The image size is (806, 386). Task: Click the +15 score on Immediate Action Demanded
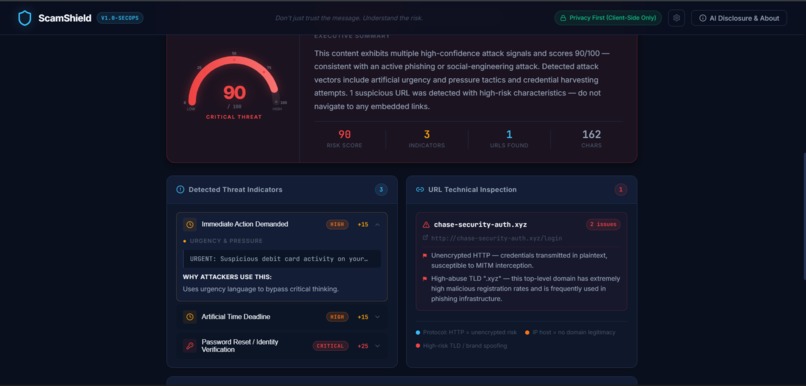coord(363,225)
